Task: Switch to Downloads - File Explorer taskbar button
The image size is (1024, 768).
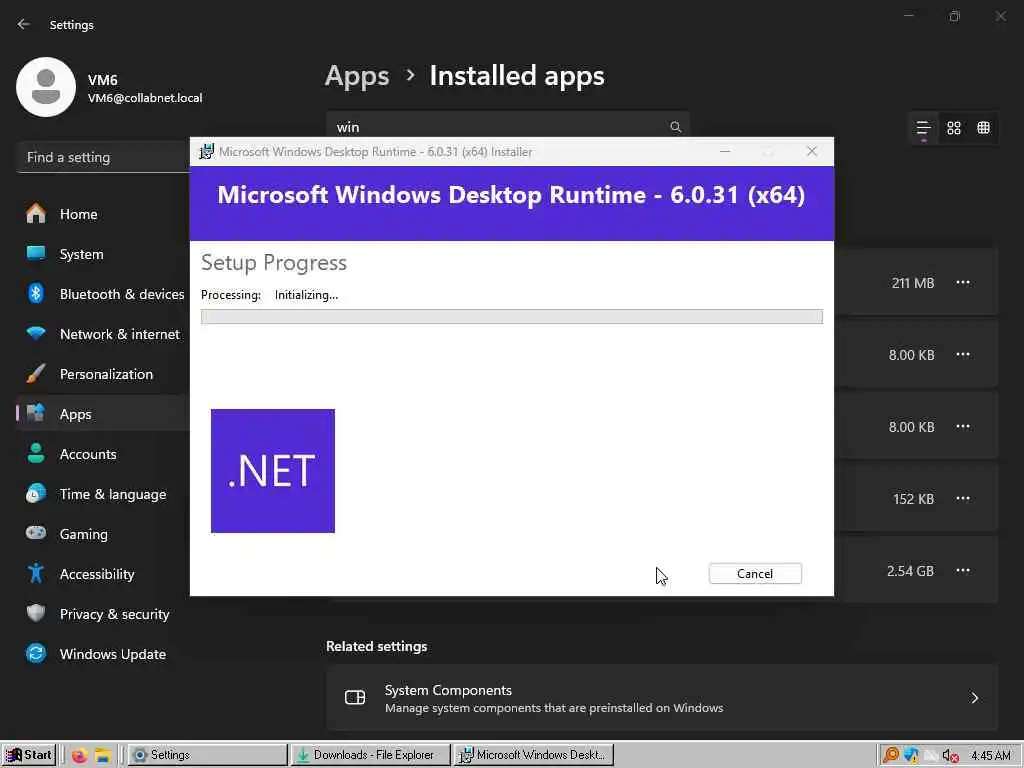Action: tap(370, 755)
